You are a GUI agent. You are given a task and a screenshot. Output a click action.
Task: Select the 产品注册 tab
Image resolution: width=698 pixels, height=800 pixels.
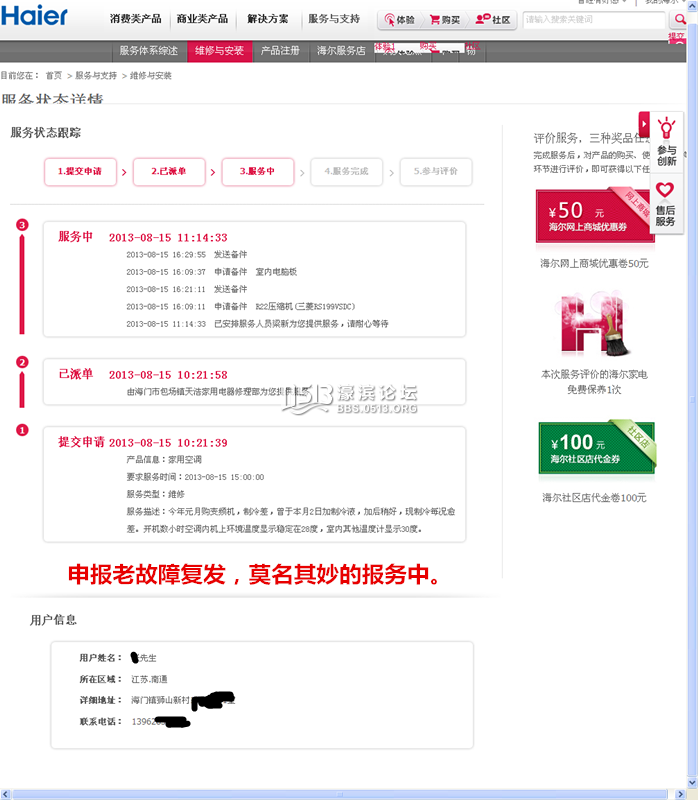(280, 51)
